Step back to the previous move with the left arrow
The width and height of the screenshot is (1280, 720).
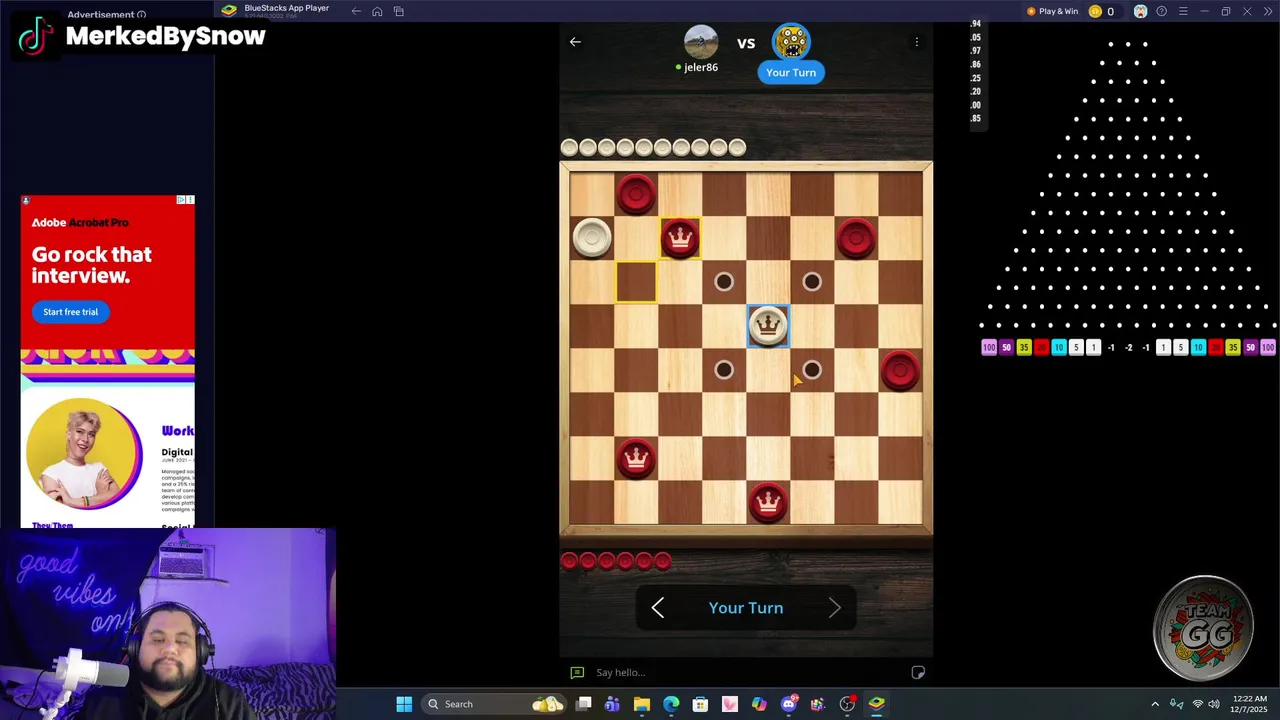[658, 608]
